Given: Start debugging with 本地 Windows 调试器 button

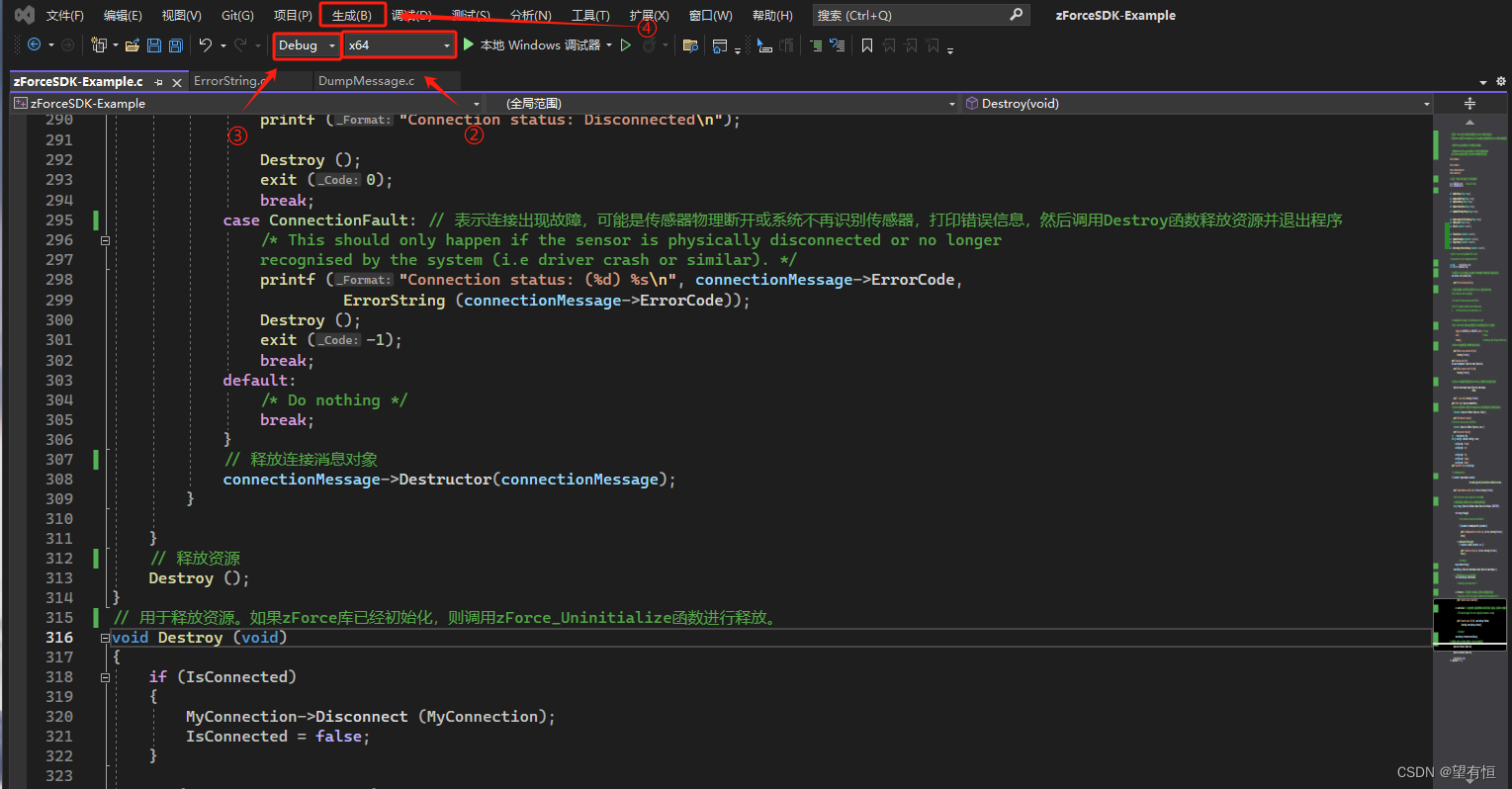Looking at the screenshot, I should [531, 45].
